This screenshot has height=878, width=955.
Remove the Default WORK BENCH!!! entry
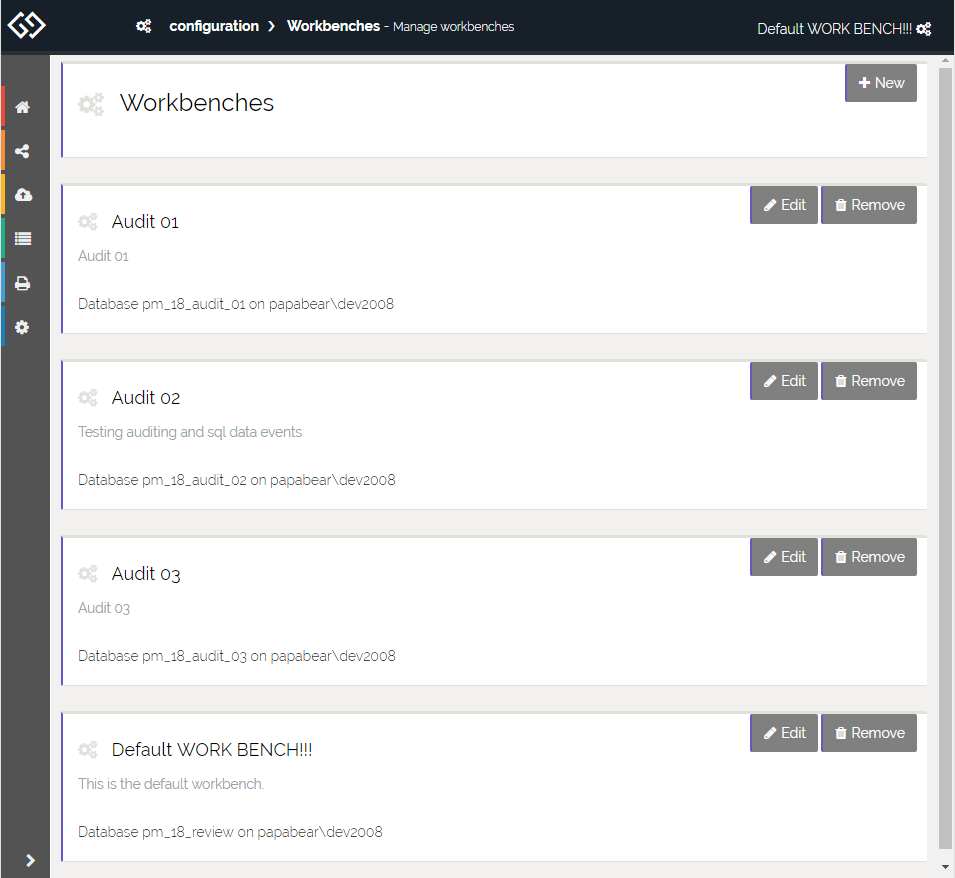point(868,733)
